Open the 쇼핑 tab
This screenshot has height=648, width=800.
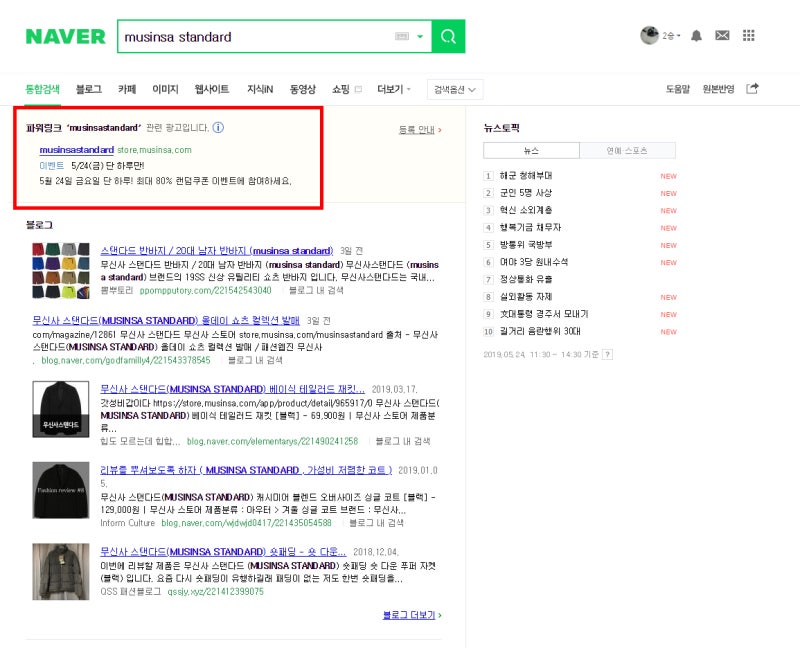pyautogui.click(x=341, y=89)
